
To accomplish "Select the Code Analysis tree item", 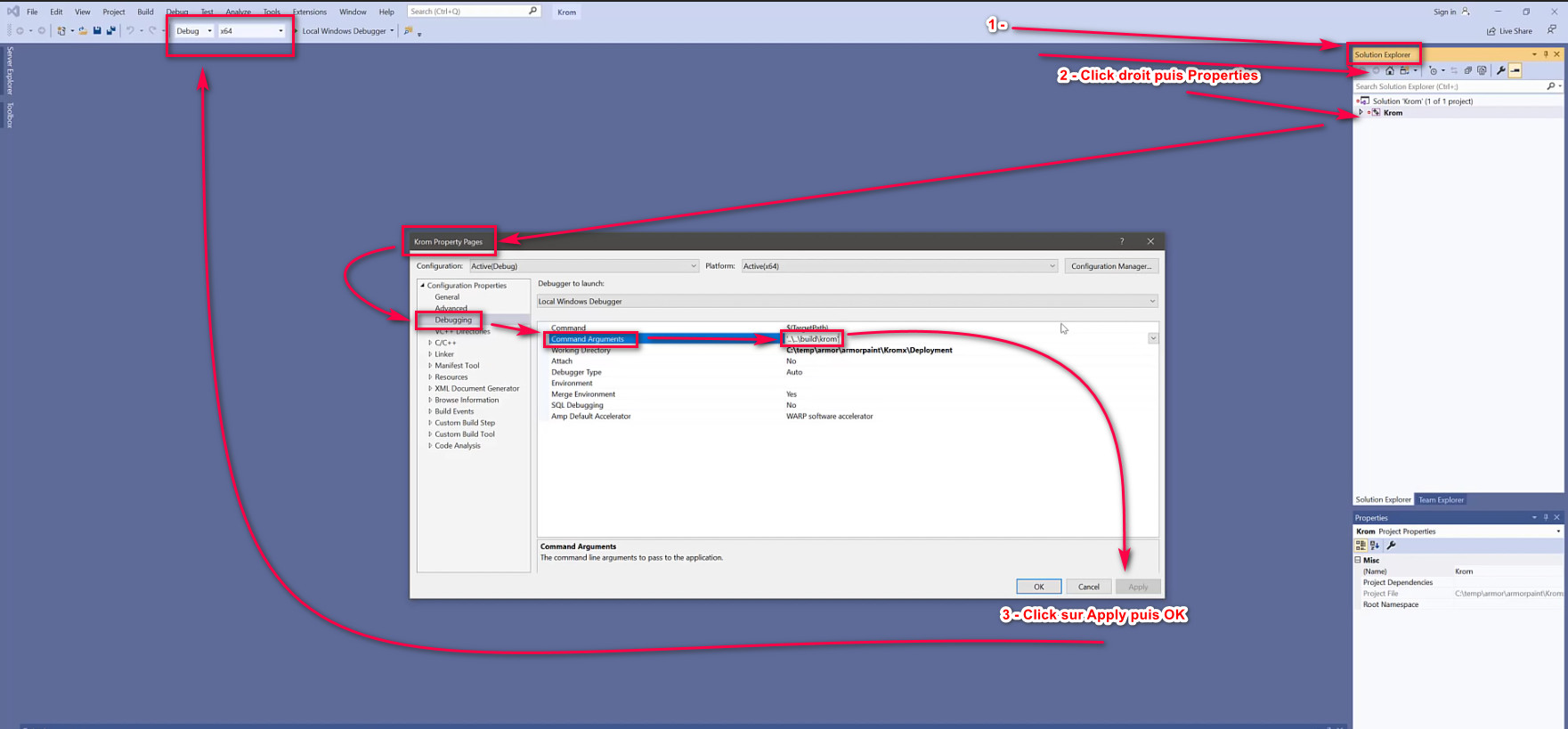I will coord(458,446).
